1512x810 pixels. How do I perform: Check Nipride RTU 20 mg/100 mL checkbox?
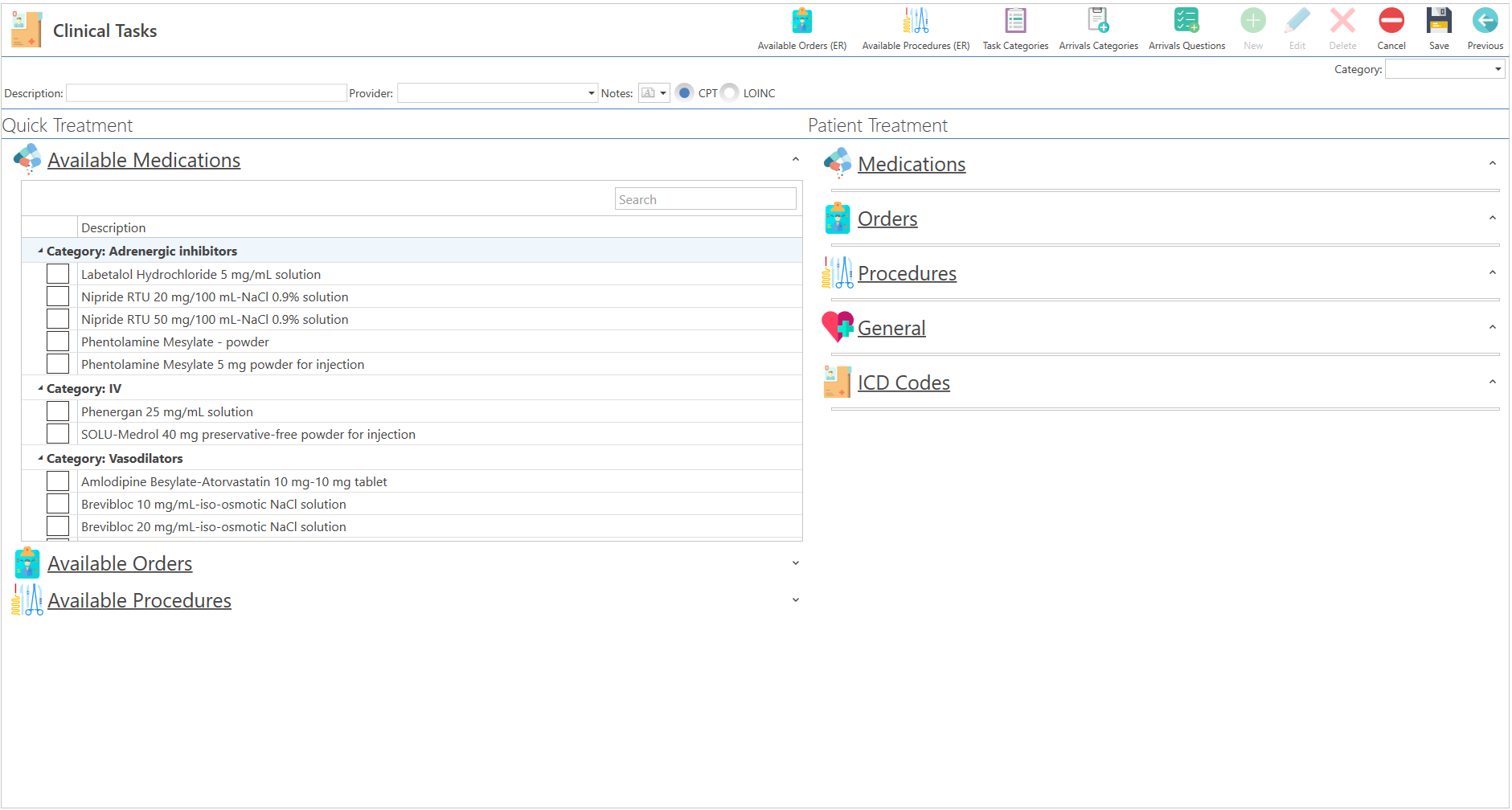58,297
